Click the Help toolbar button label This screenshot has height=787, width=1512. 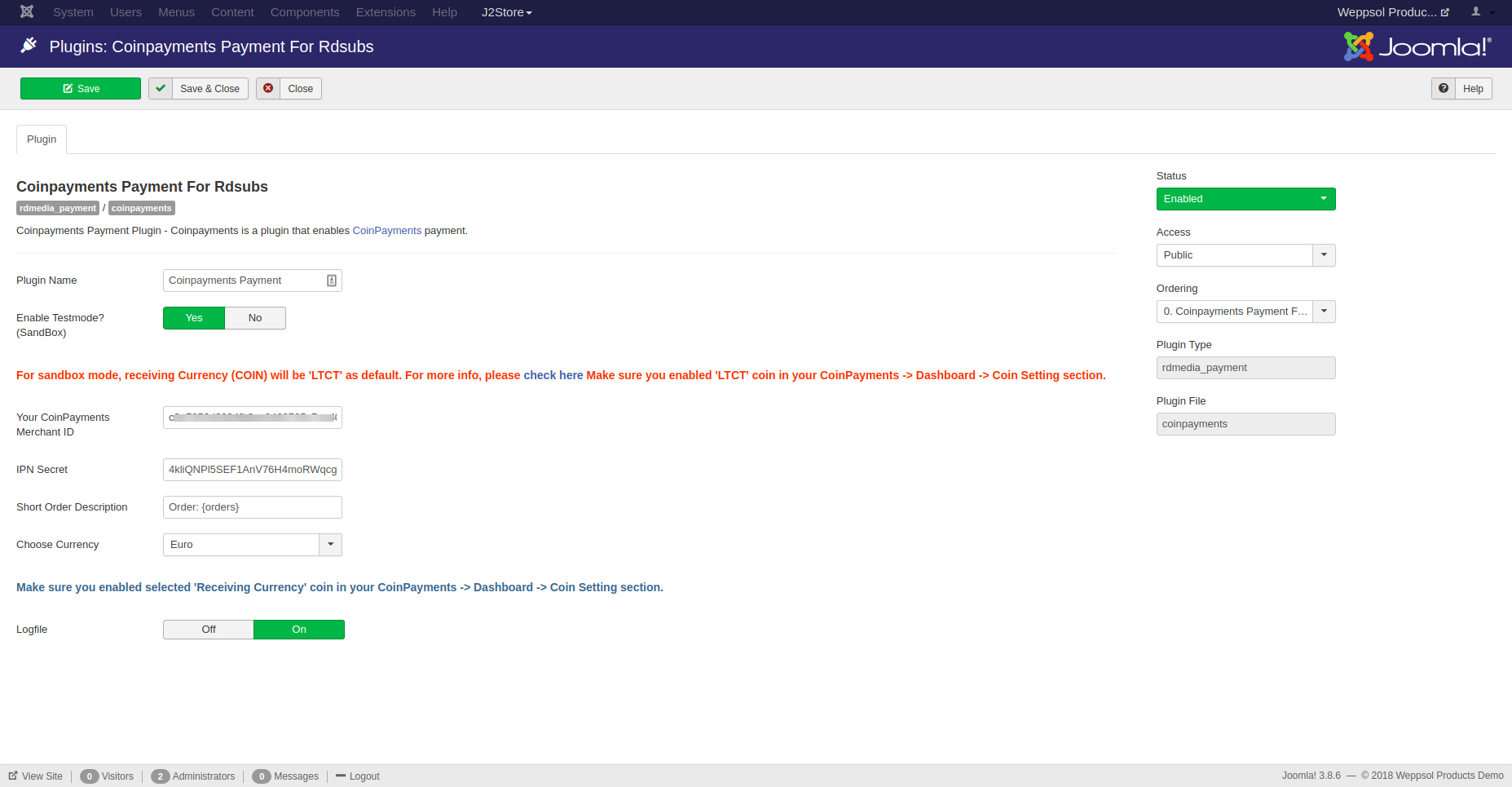(1473, 89)
